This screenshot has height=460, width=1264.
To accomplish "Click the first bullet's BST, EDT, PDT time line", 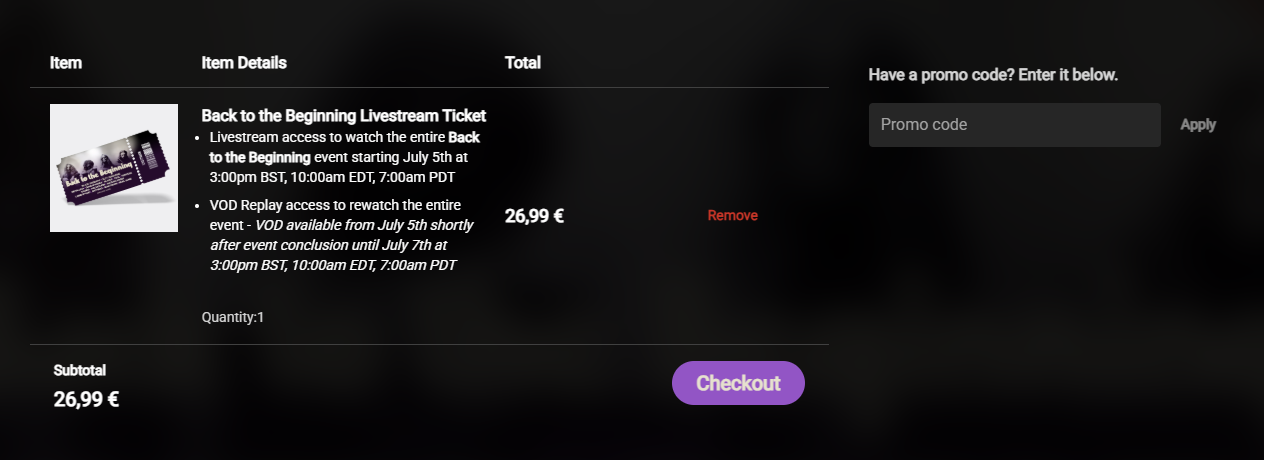I will (333, 177).
